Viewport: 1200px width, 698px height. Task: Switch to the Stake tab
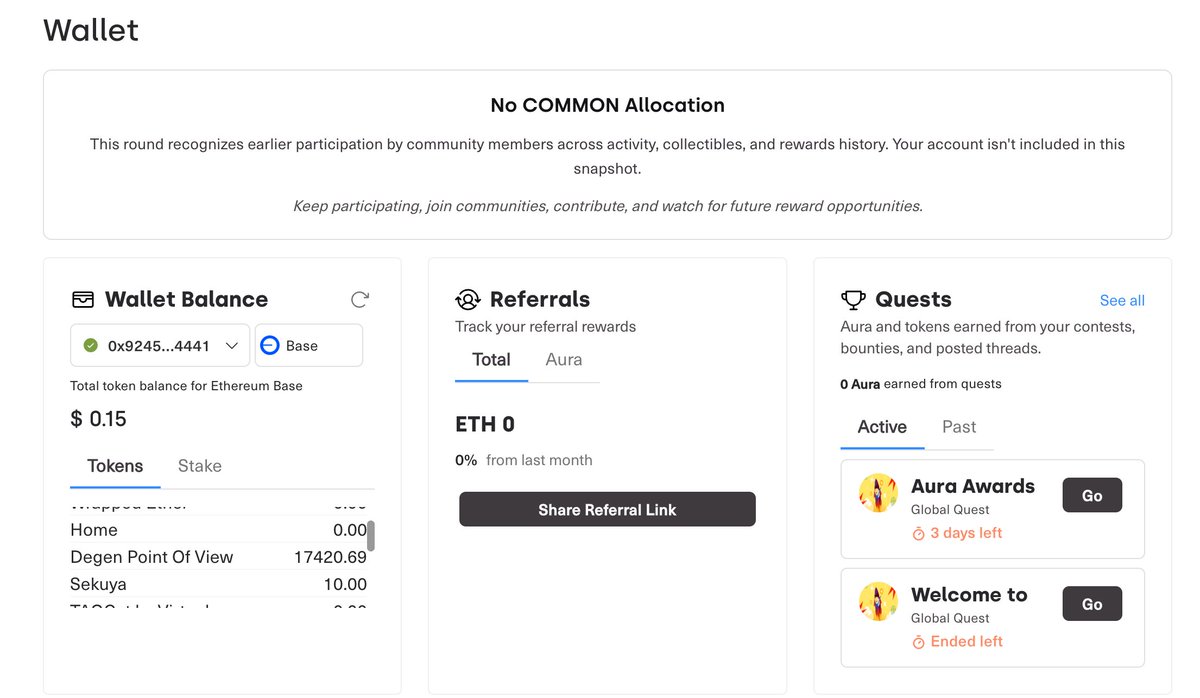(200, 466)
